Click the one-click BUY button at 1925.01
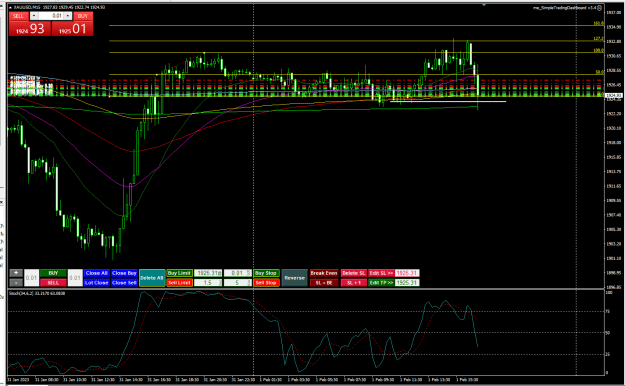 pos(73,29)
